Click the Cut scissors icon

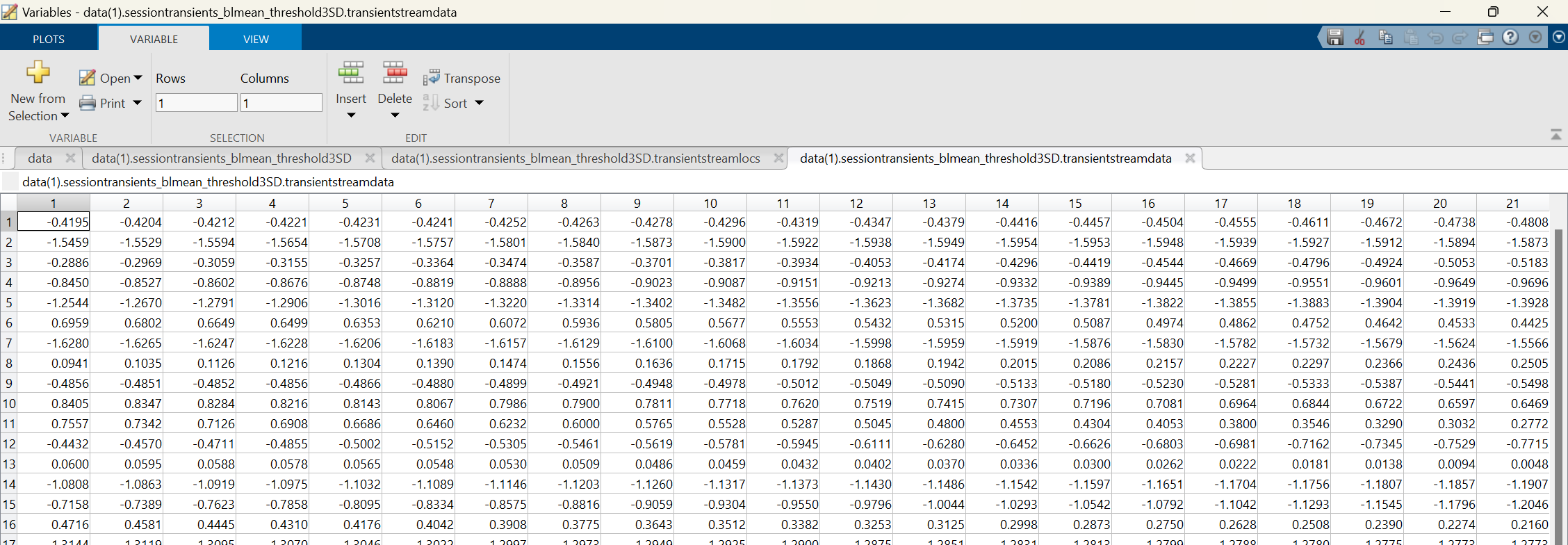point(1360,38)
